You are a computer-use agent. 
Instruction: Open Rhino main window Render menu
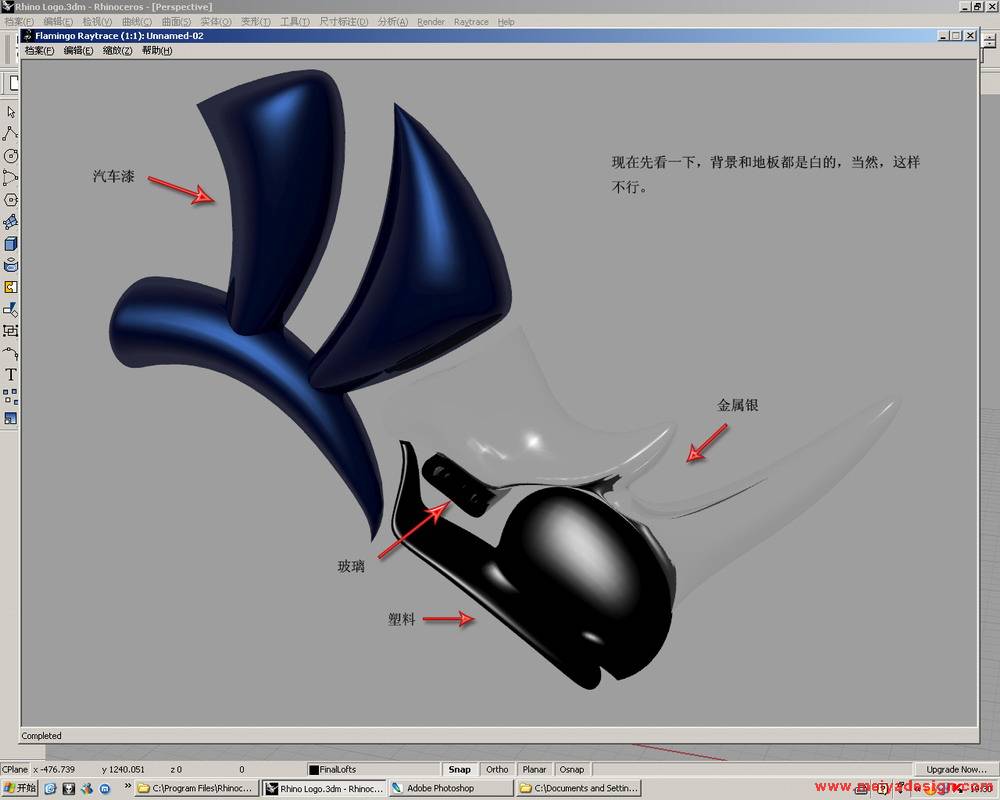[x=430, y=22]
